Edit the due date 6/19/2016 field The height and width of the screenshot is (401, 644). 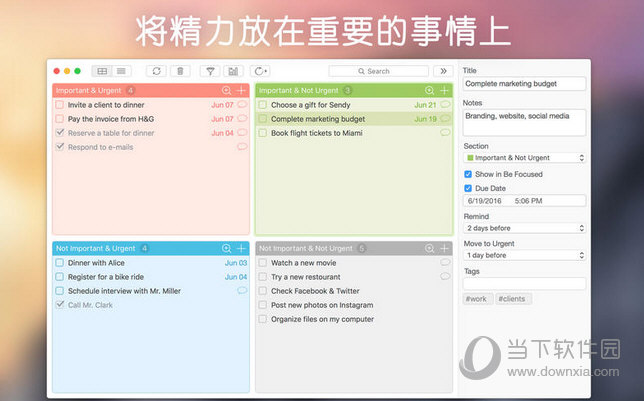524,201
